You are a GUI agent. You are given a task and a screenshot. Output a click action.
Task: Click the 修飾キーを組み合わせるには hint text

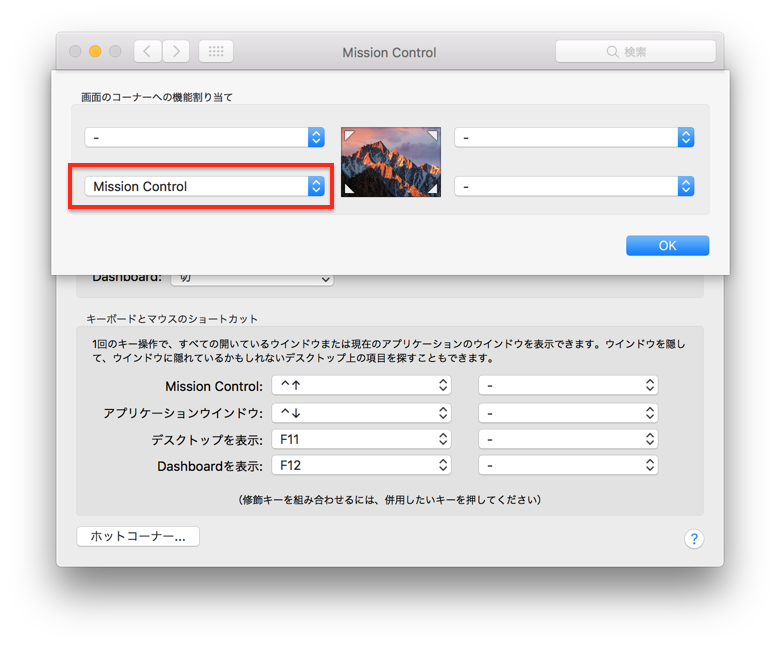pyautogui.click(x=390, y=499)
